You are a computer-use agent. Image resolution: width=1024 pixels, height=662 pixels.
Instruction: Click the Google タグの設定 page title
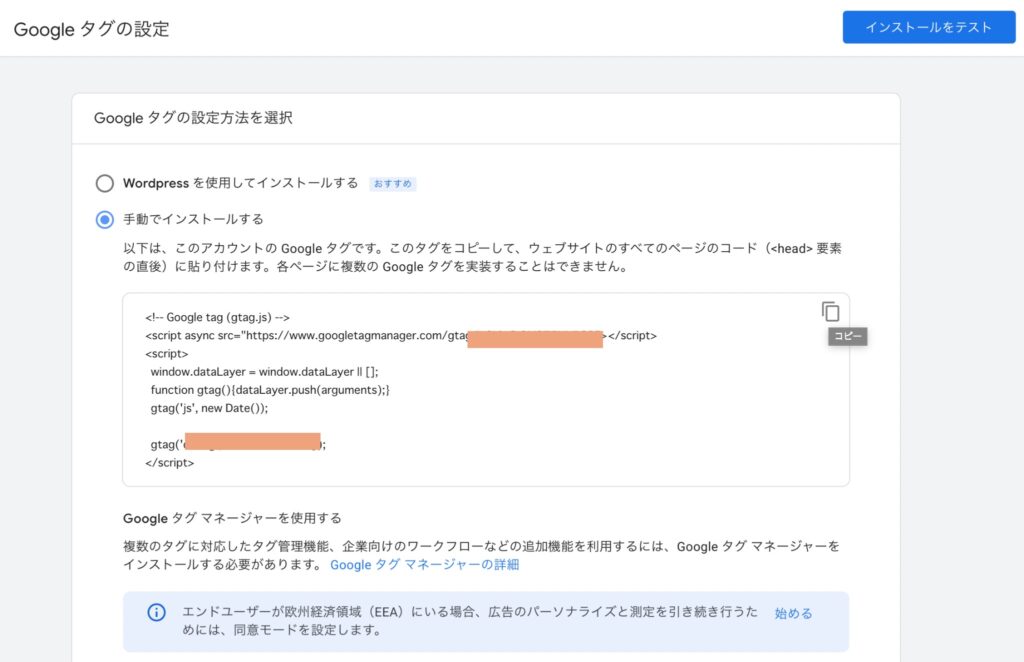(x=91, y=29)
